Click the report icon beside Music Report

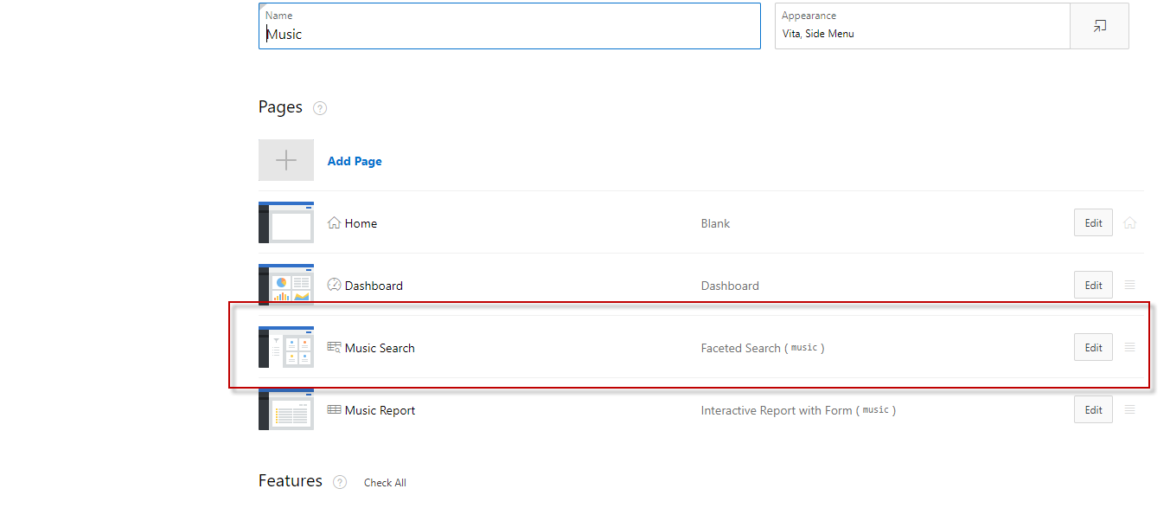coord(334,410)
